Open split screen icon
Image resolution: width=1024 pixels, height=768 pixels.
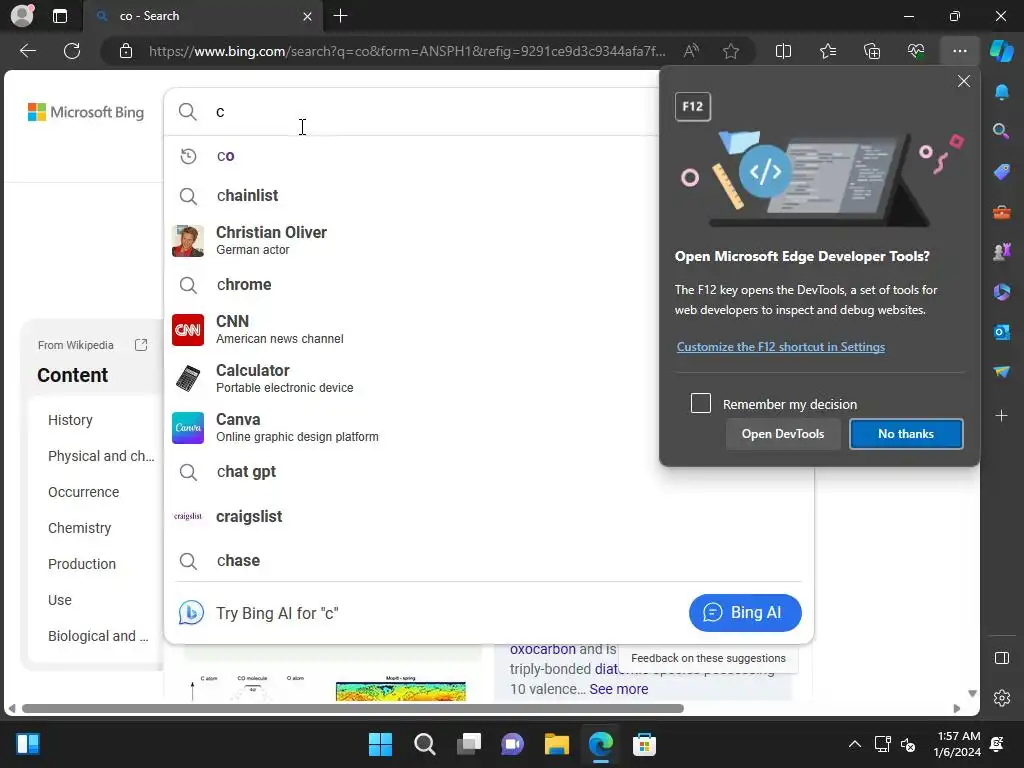(783, 51)
